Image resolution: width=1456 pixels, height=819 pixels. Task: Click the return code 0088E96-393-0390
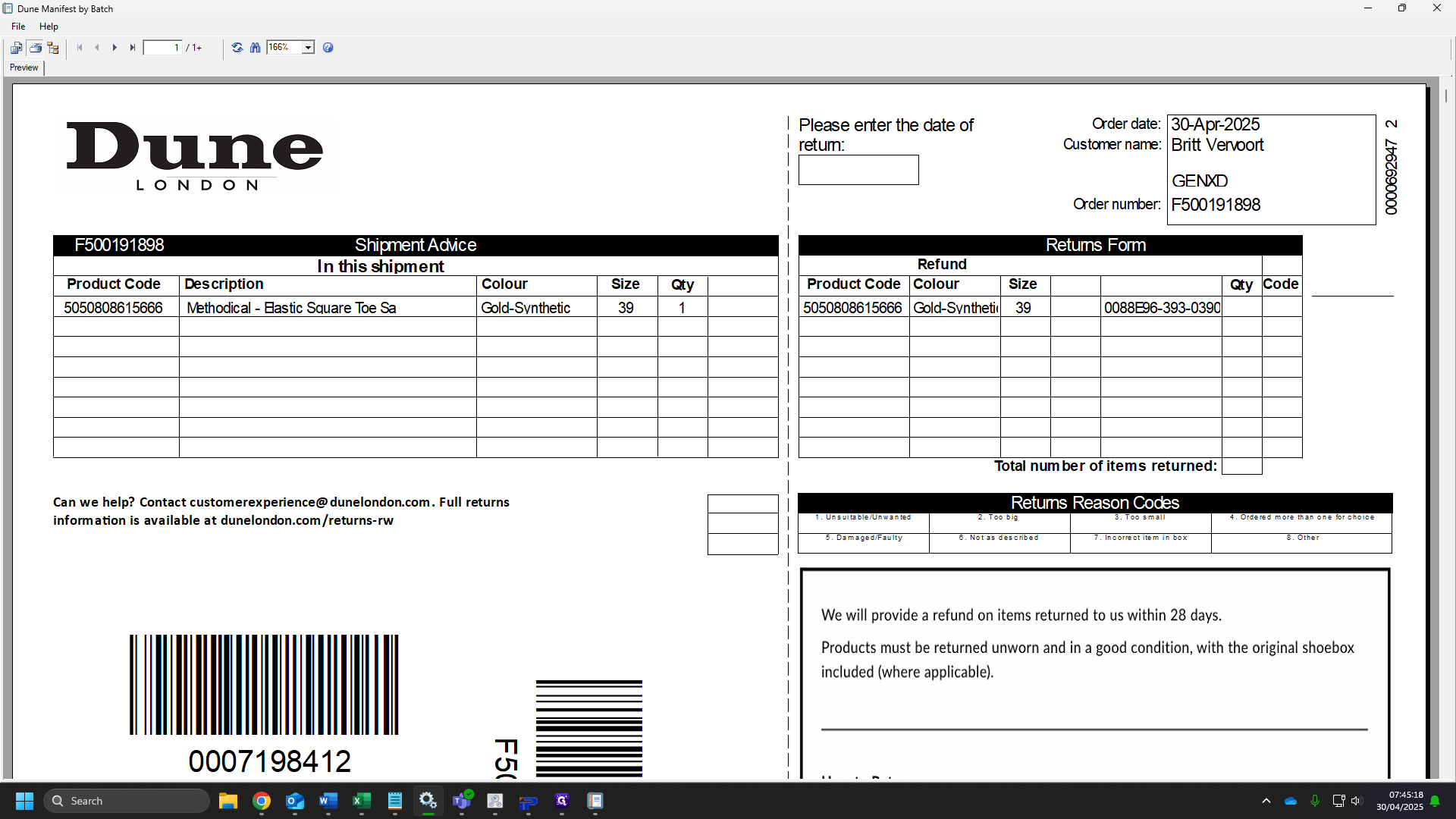tap(1162, 308)
